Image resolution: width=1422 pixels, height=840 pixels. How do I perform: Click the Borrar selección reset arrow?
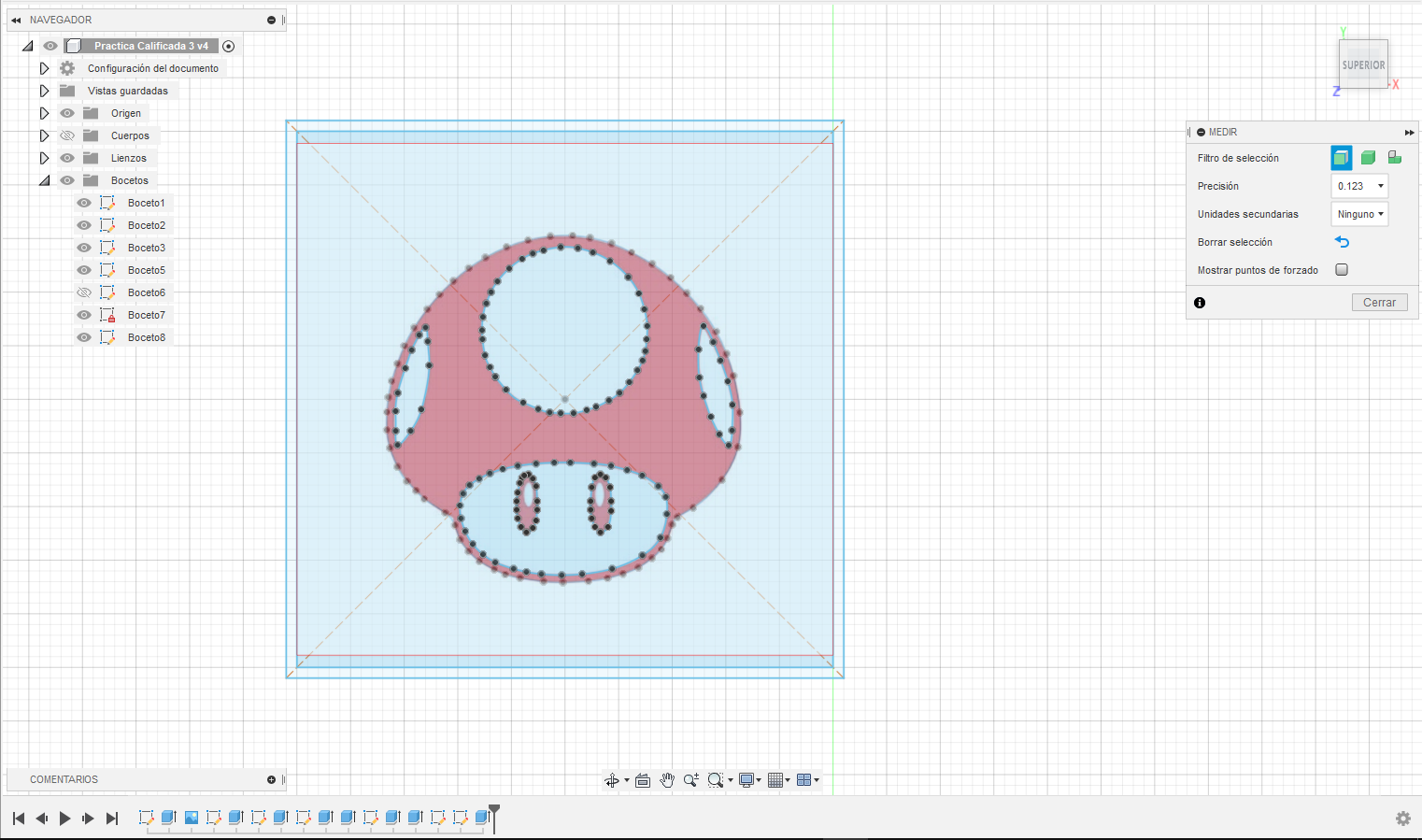tap(1343, 242)
